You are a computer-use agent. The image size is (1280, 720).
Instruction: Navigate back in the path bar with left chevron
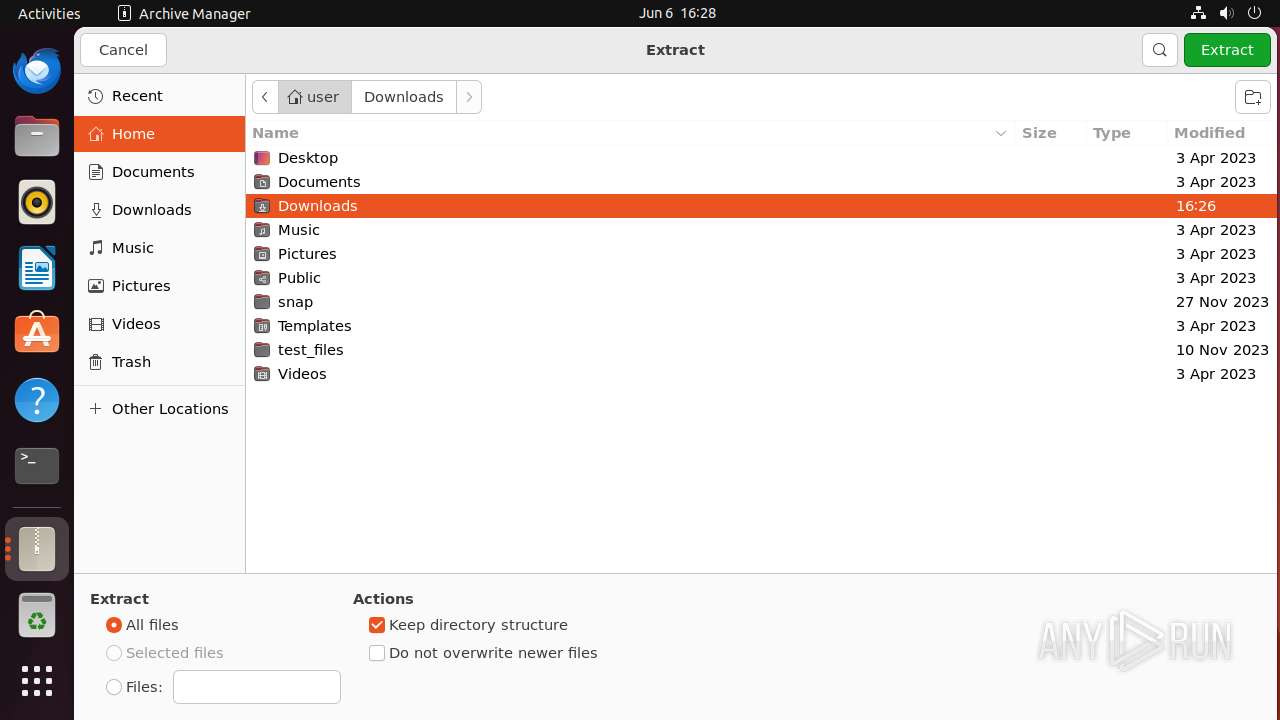click(x=265, y=97)
